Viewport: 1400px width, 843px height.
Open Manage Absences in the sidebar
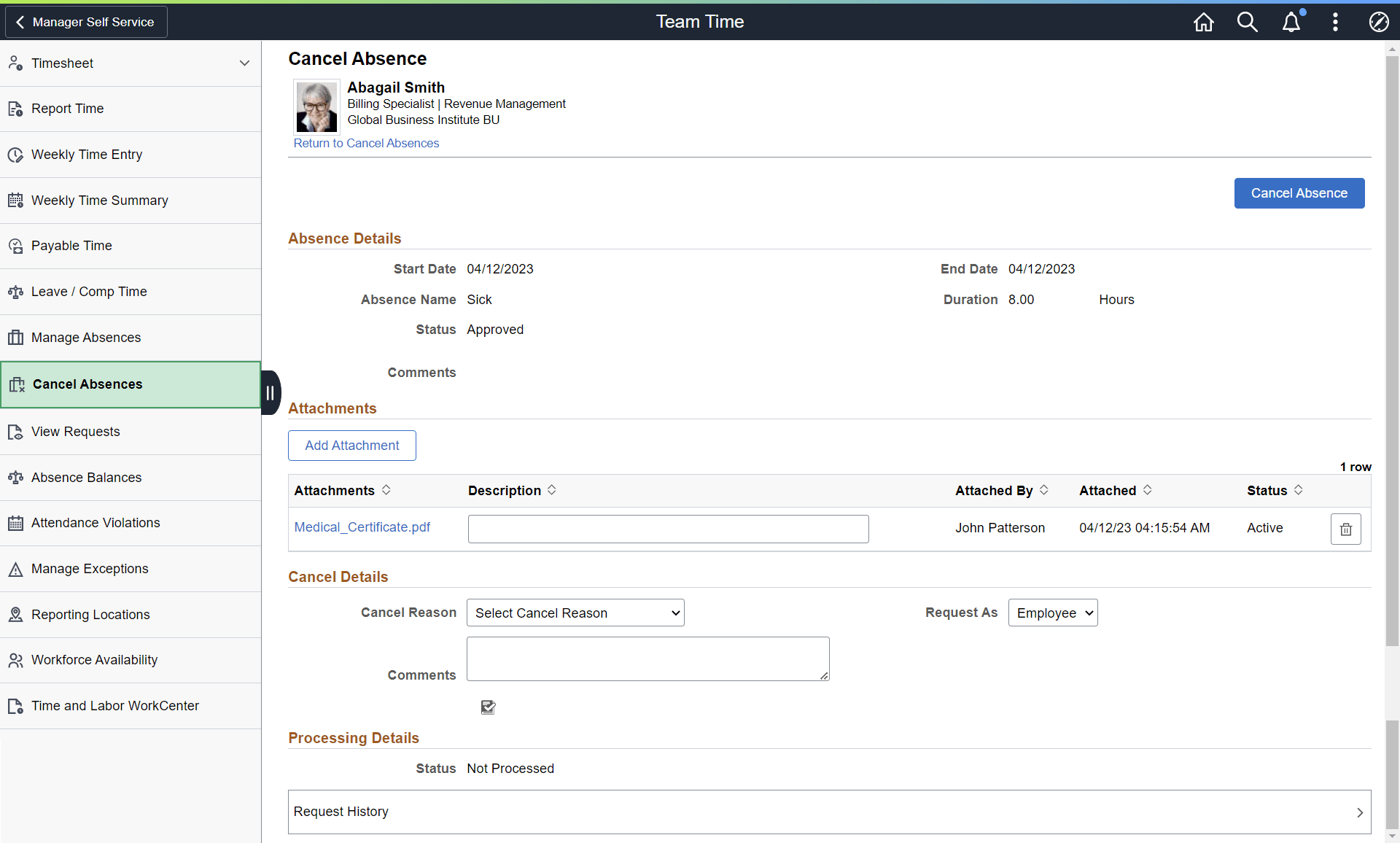click(86, 338)
